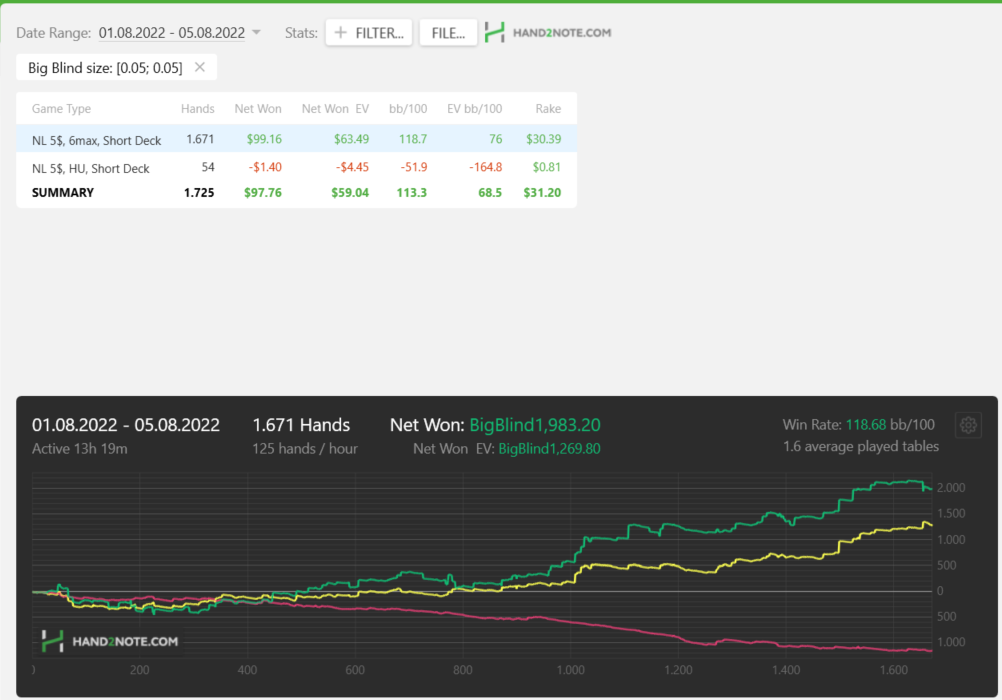Select the NL 5$, HU, Short Deck row
This screenshot has height=700, width=1002.
coord(297,167)
